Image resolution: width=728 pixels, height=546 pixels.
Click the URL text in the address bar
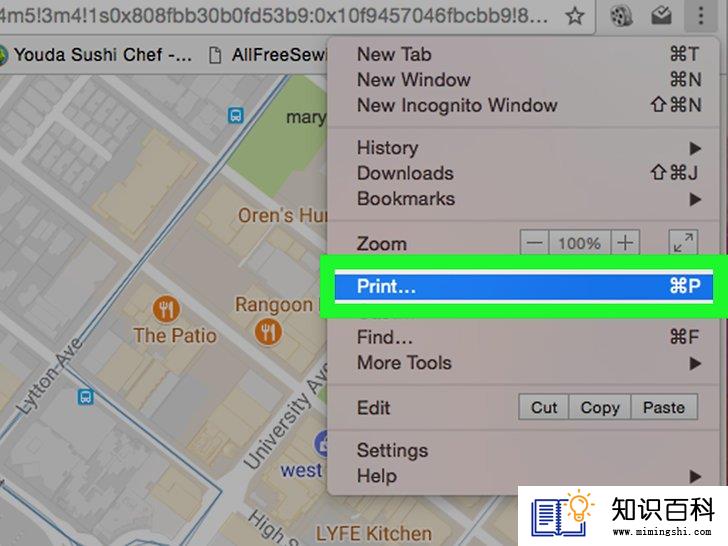coord(274,16)
